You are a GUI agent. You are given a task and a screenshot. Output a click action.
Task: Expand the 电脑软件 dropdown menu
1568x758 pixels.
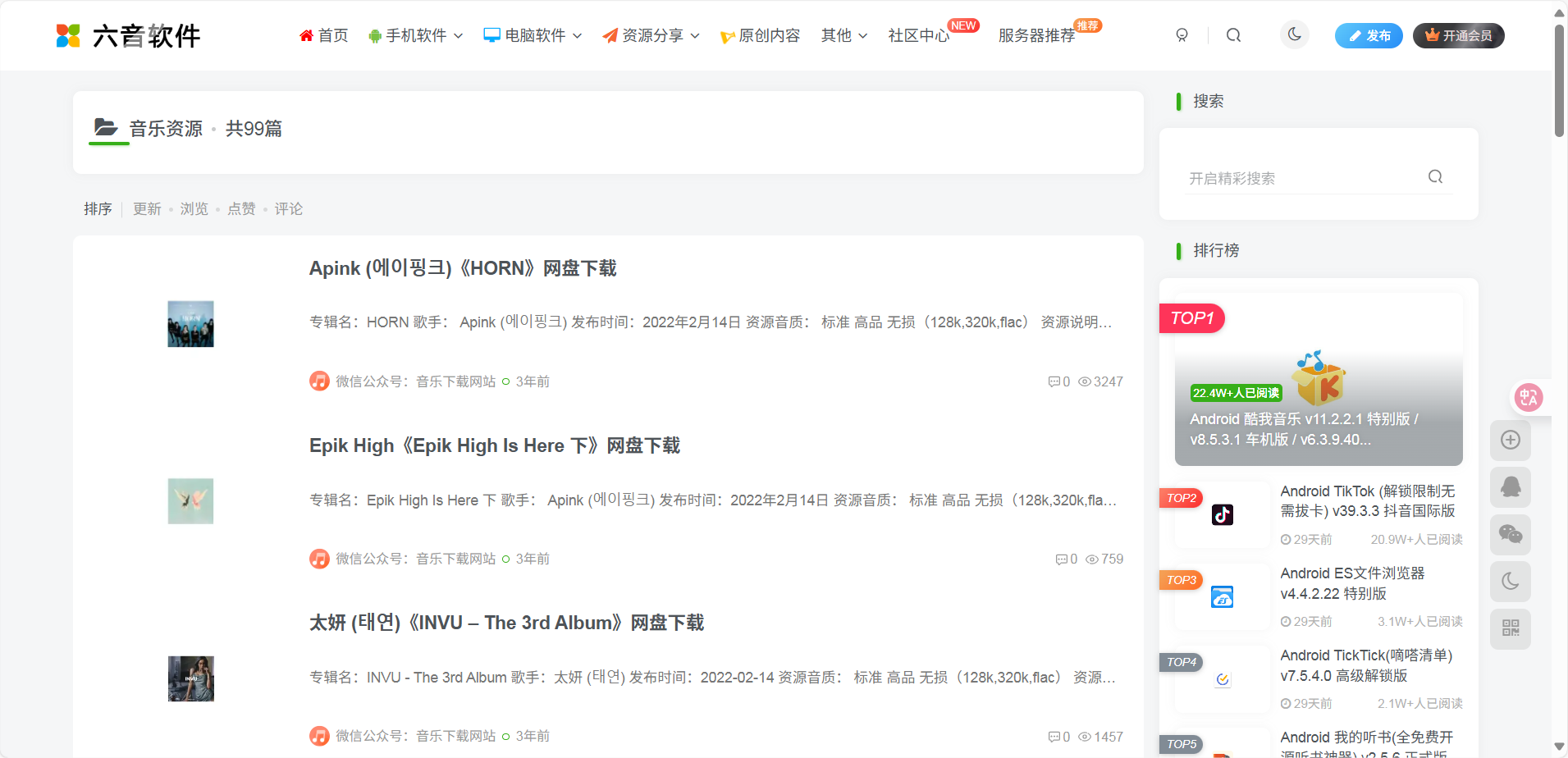(x=533, y=35)
